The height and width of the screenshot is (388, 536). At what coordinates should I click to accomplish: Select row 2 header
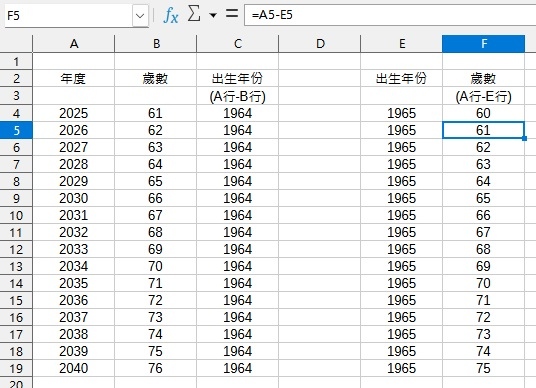point(16,79)
